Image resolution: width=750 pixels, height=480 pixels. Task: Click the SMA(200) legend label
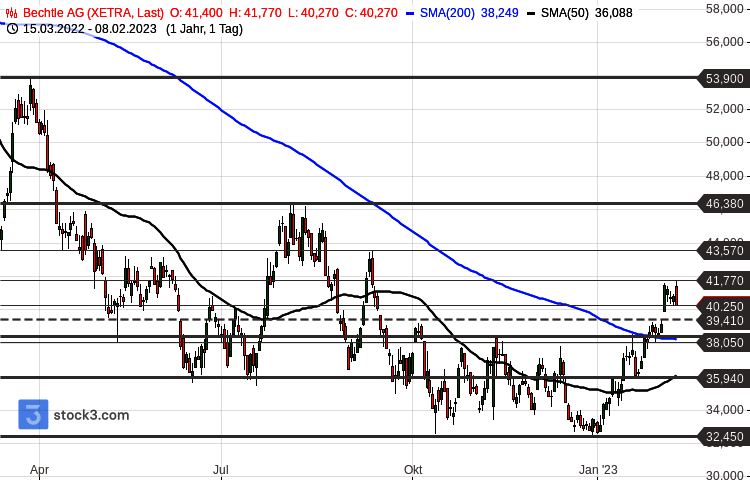pos(447,13)
